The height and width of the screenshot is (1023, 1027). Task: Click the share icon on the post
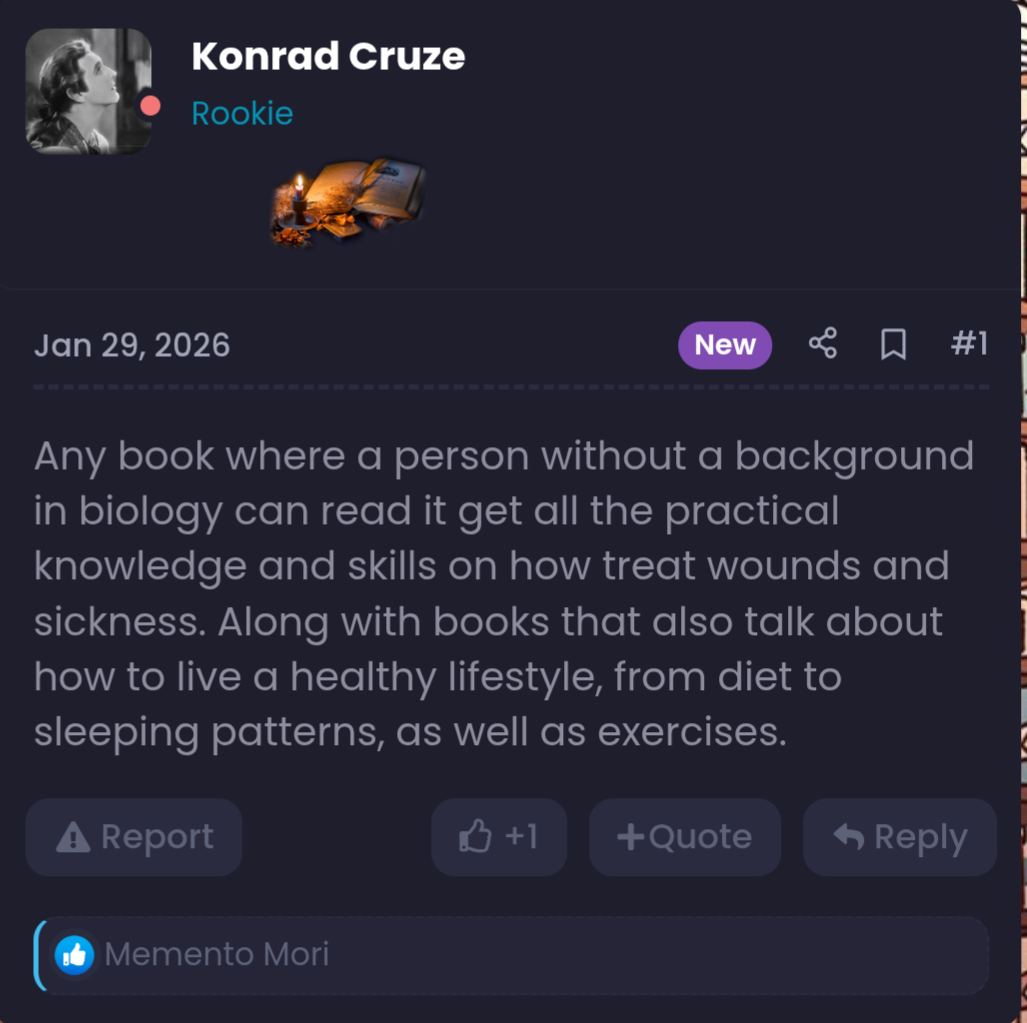coord(822,344)
